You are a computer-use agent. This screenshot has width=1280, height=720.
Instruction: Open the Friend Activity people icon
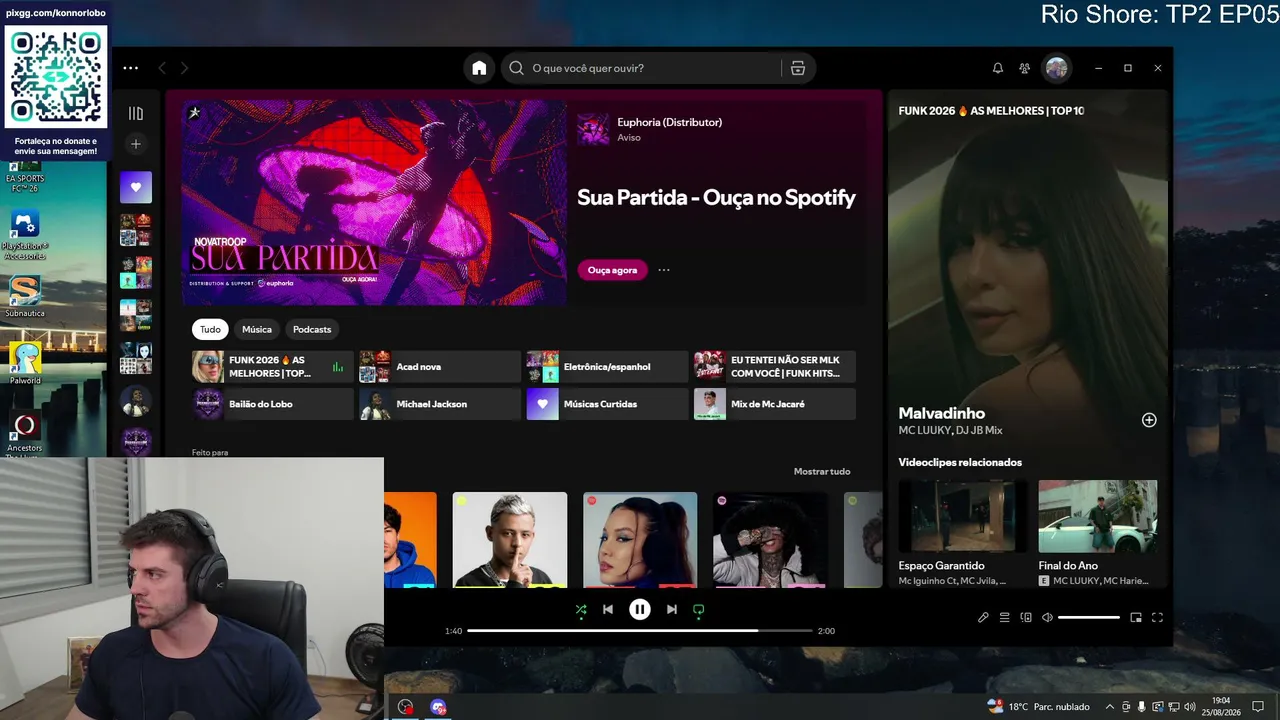1025,68
